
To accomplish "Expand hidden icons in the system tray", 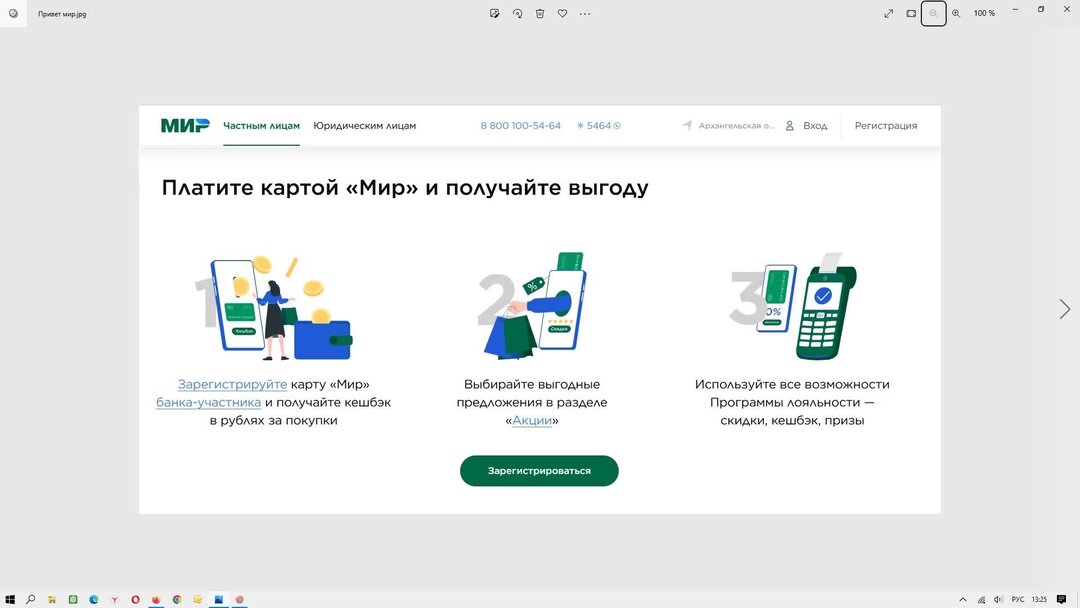I will [x=963, y=600].
